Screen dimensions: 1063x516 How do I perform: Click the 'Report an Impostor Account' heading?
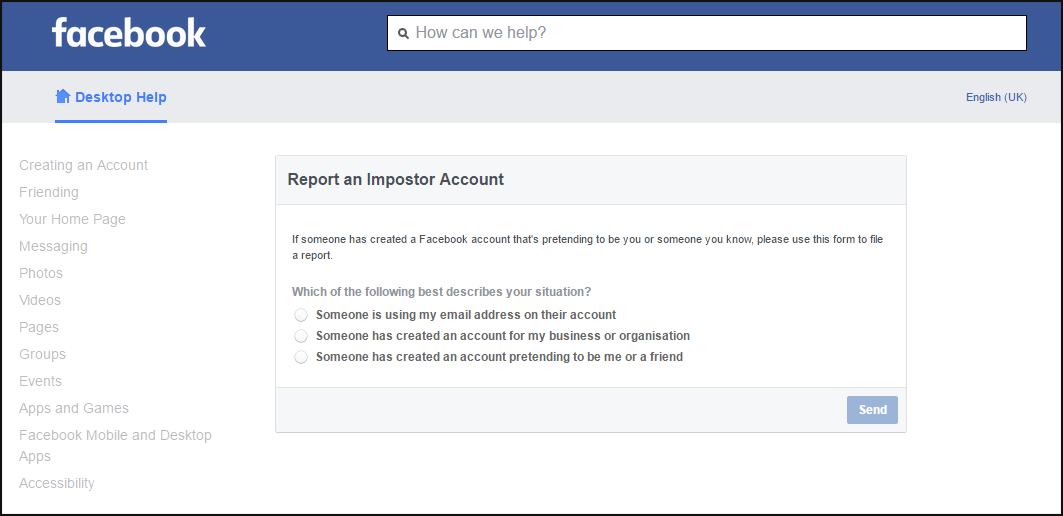point(396,180)
